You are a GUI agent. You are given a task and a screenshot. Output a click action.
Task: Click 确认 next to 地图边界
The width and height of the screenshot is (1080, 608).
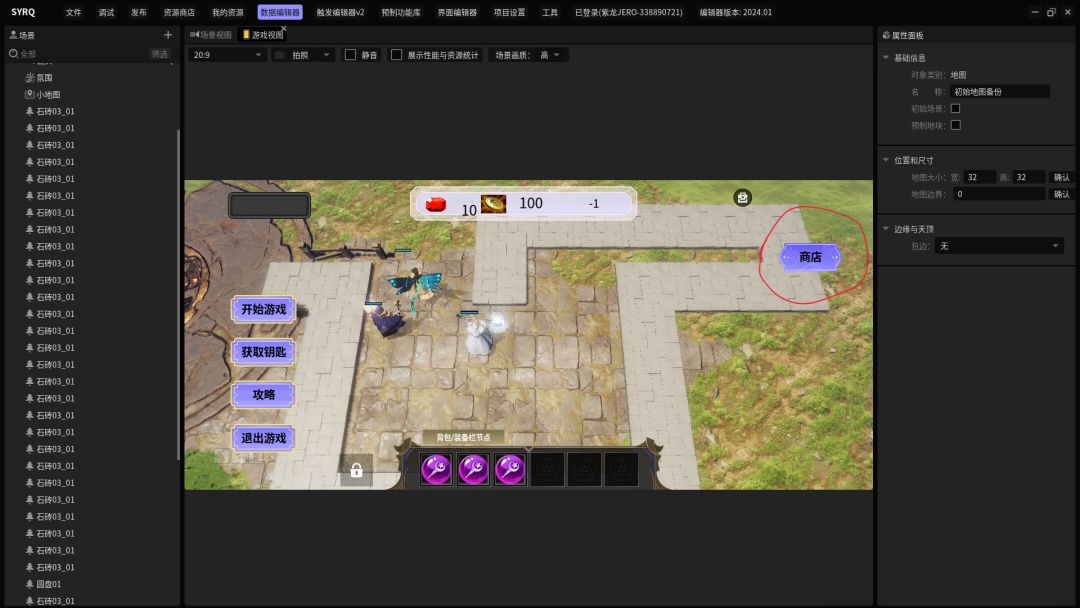tap(1061, 194)
